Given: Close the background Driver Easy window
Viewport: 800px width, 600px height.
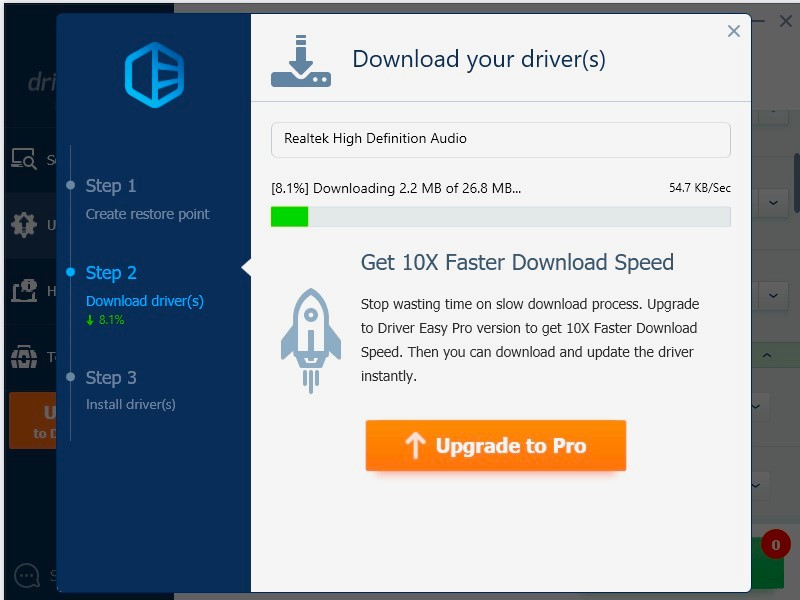Looking at the screenshot, I should [786, 21].
